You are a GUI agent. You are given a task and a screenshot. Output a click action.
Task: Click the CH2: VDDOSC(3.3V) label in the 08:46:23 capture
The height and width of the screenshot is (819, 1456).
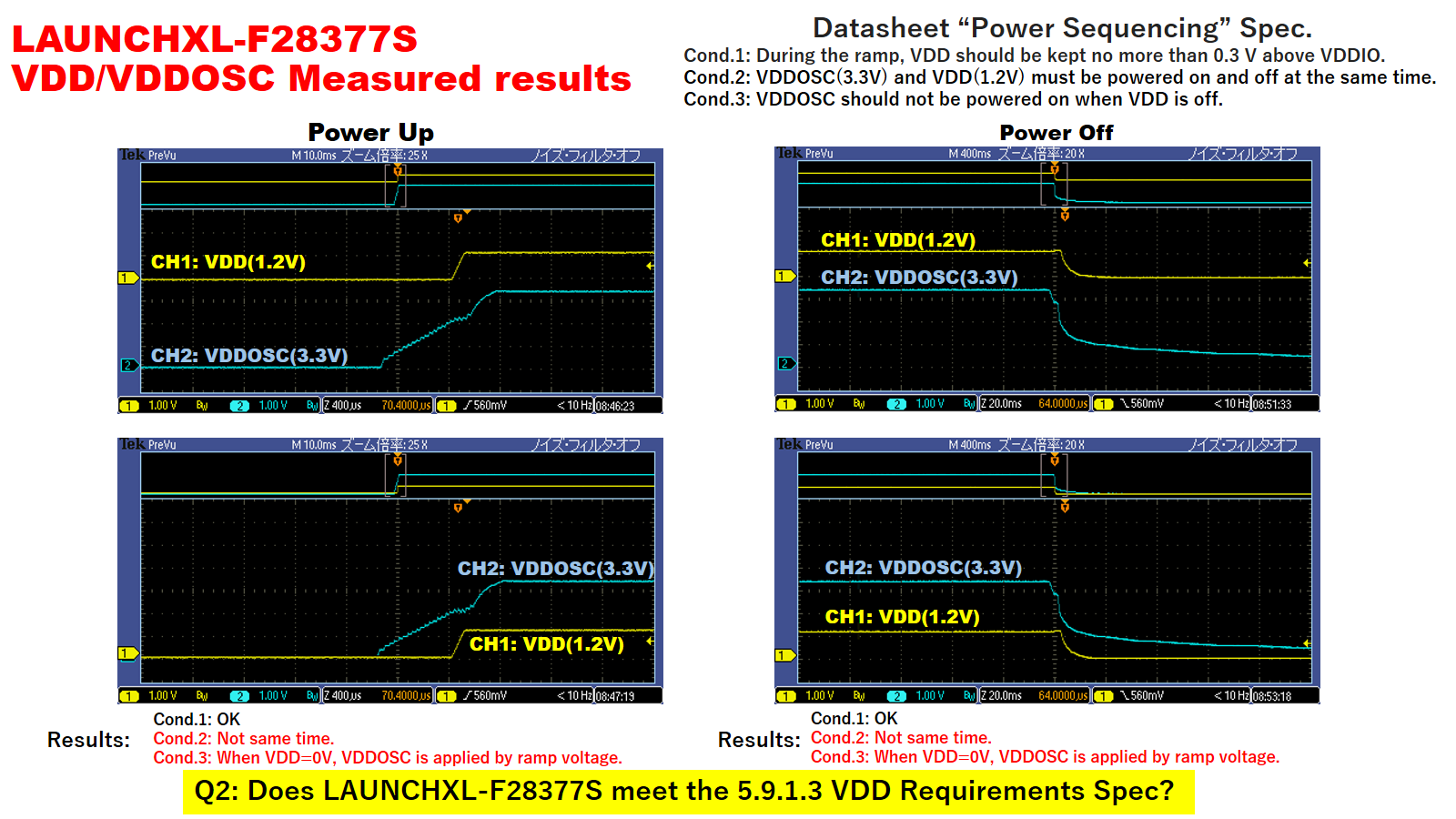point(249,356)
